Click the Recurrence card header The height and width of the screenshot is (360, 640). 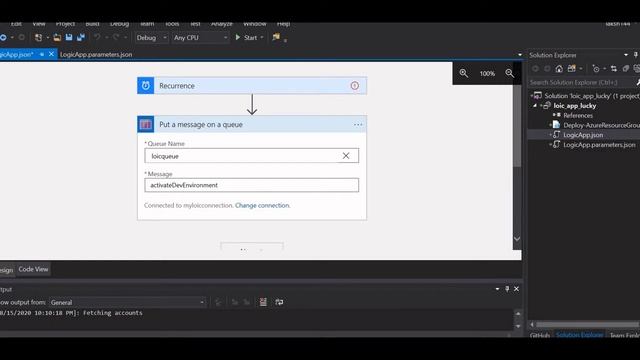click(252, 86)
